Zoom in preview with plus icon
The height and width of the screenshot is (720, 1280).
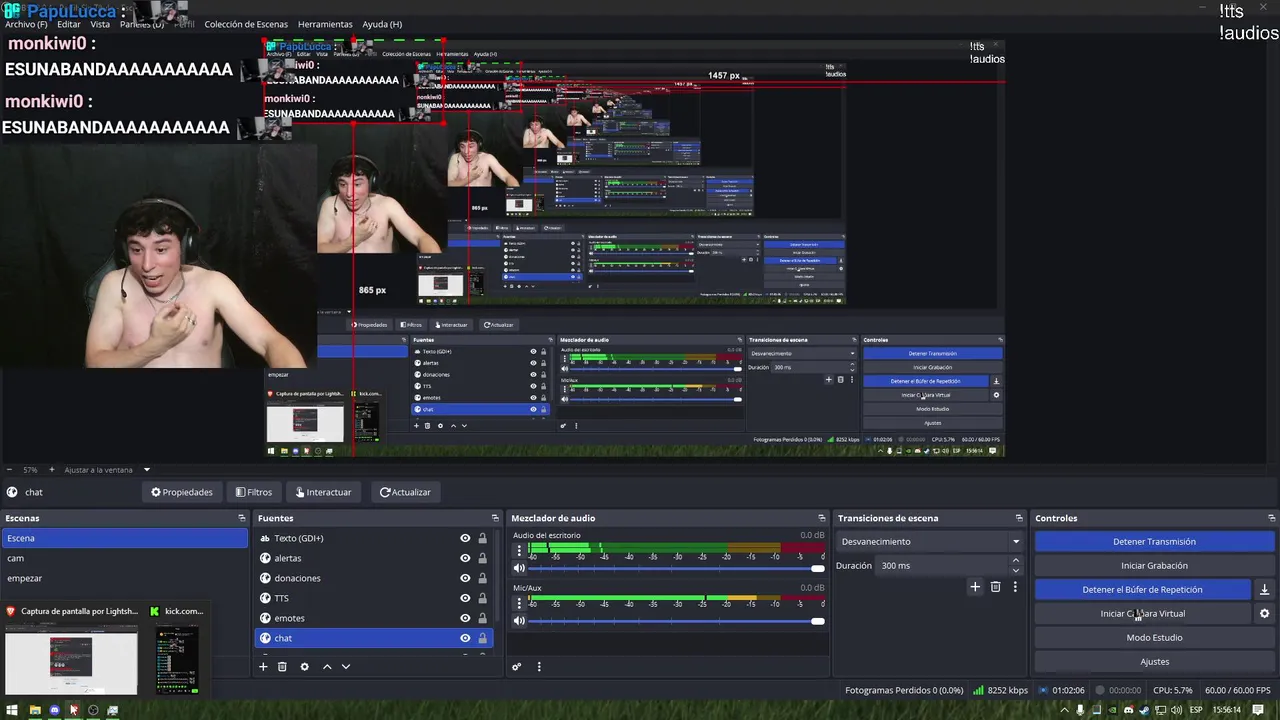point(52,470)
